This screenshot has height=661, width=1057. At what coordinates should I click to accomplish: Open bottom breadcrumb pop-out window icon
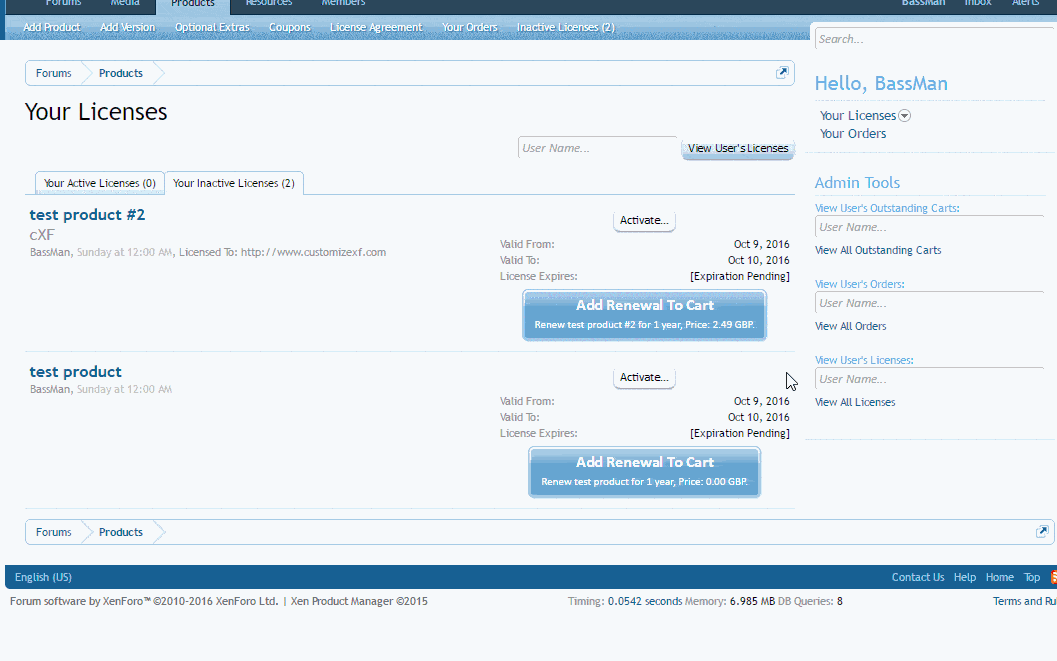pos(1041,532)
